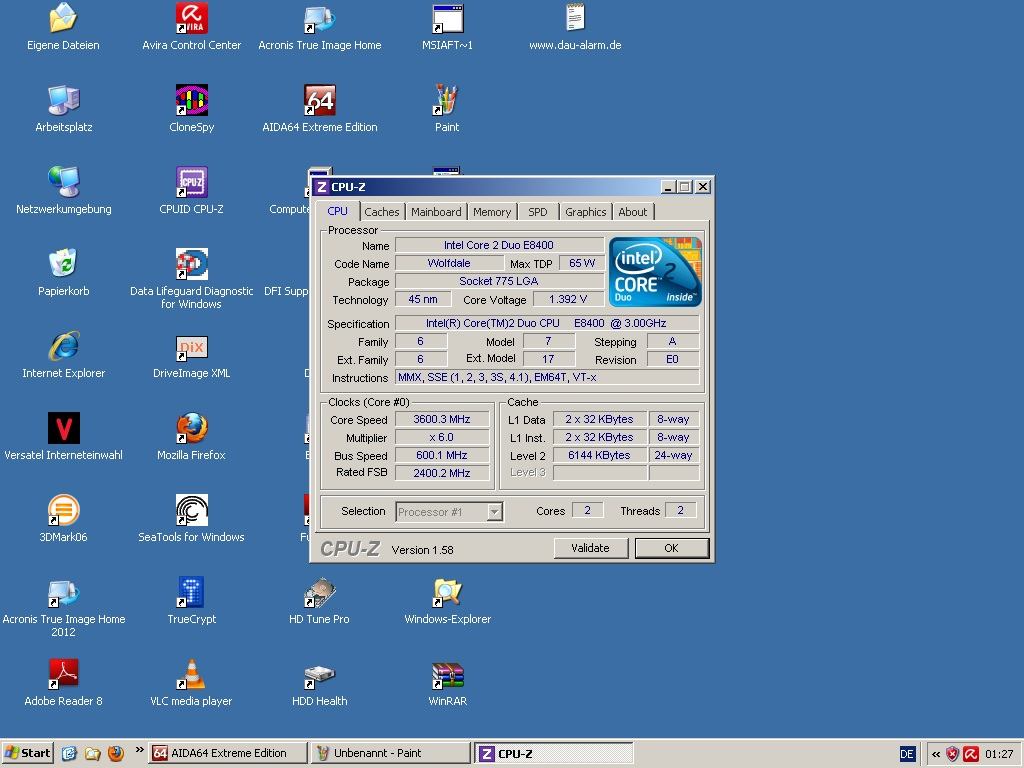The width and height of the screenshot is (1024, 768).
Task: Expand hidden system tray icons
Action: (x=936, y=754)
